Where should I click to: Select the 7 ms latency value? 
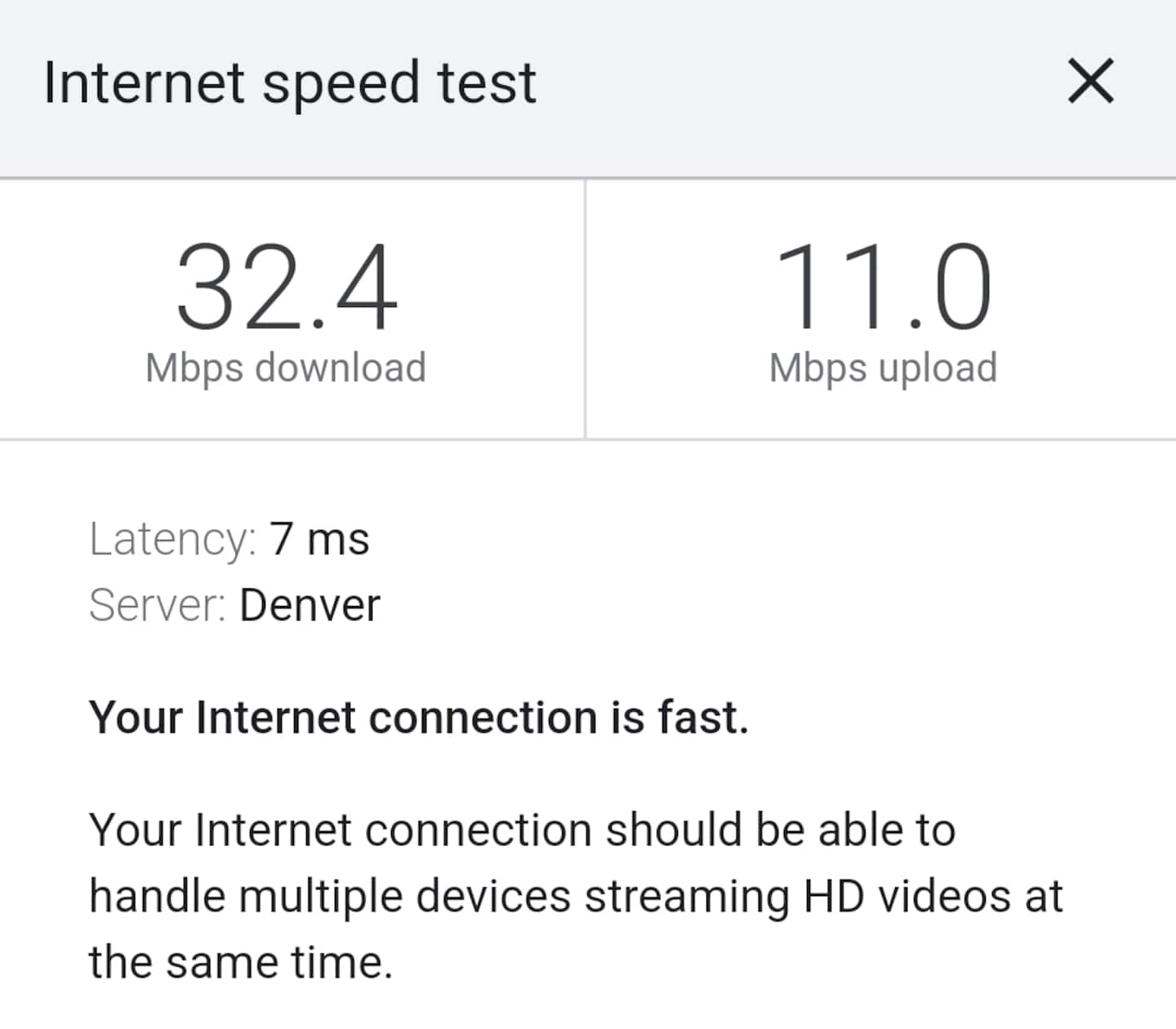pyautogui.click(x=319, y=540)
